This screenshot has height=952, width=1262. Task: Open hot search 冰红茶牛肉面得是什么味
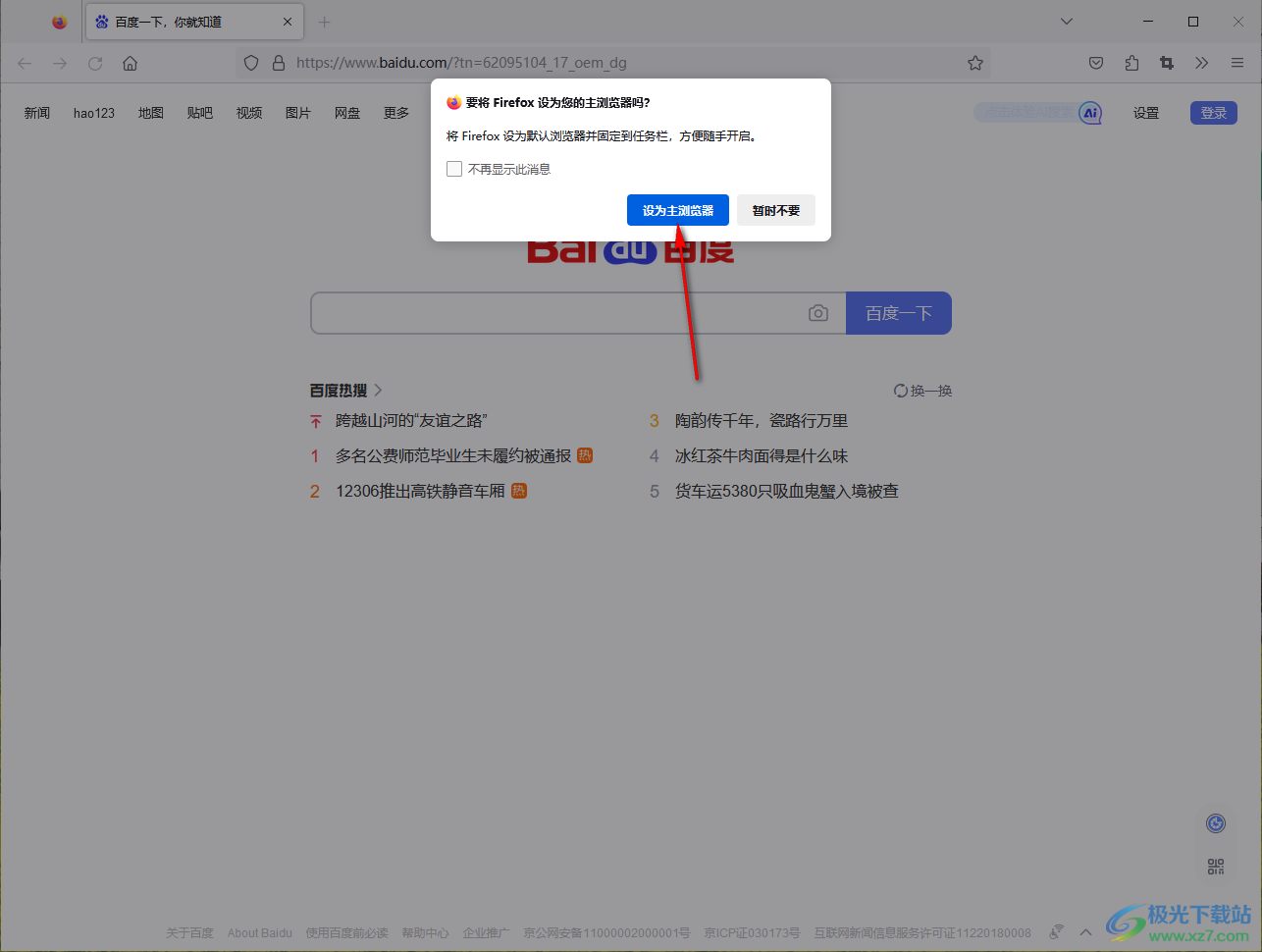tap(762, 455)
